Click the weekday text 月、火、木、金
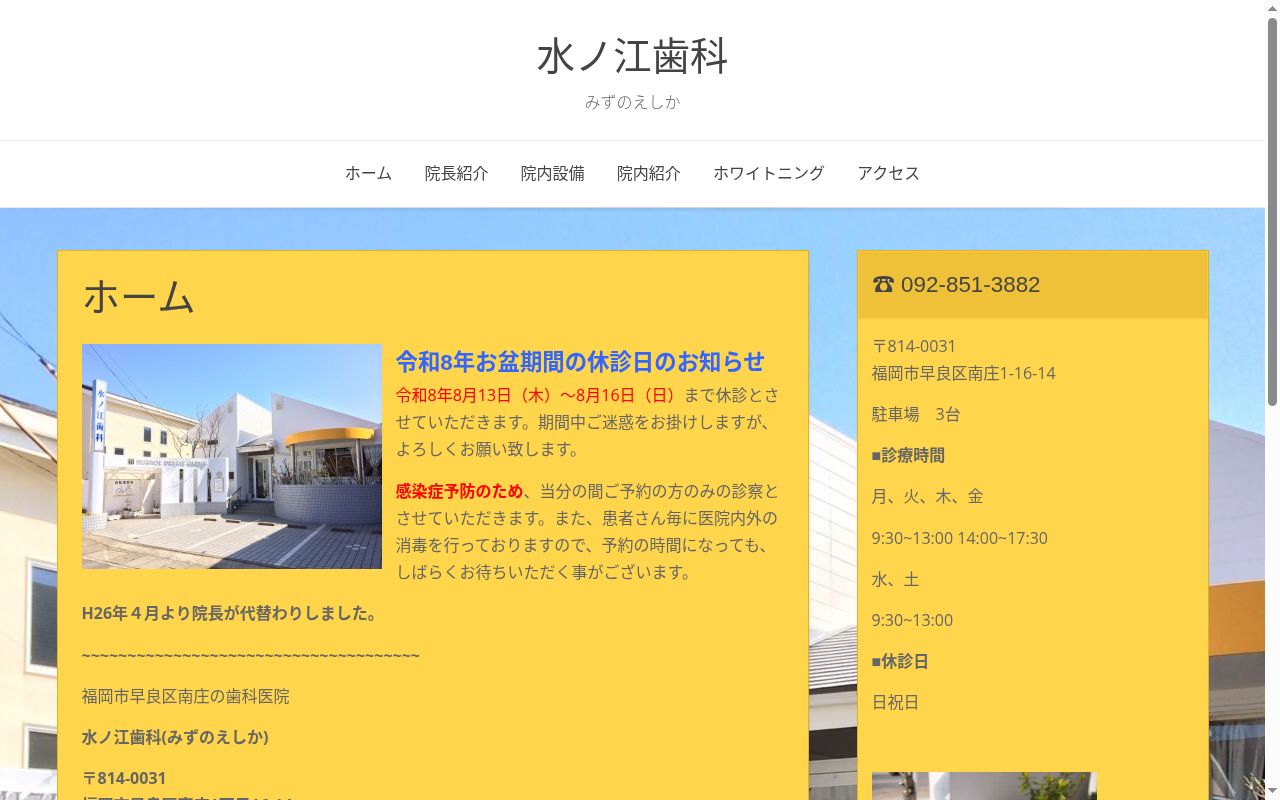1280x800 pixels. coord(927,496)
